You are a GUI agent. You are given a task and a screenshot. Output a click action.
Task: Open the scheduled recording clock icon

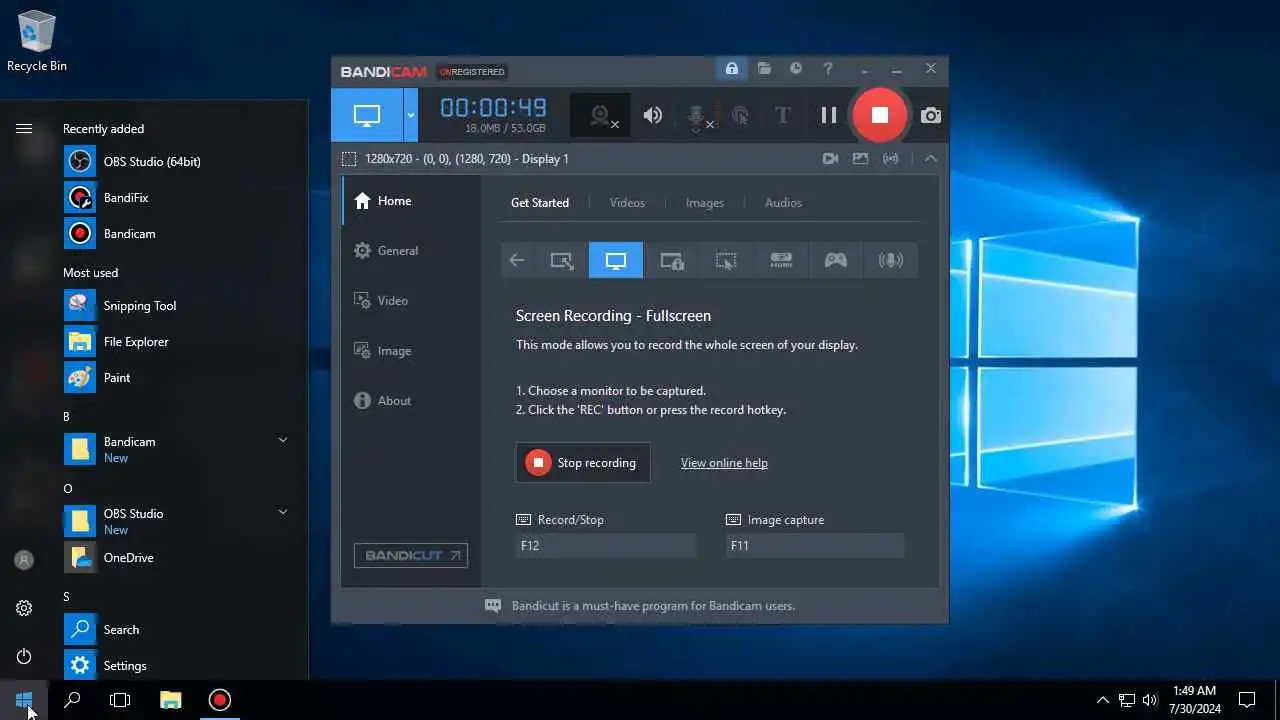click(x=796, y=69)
